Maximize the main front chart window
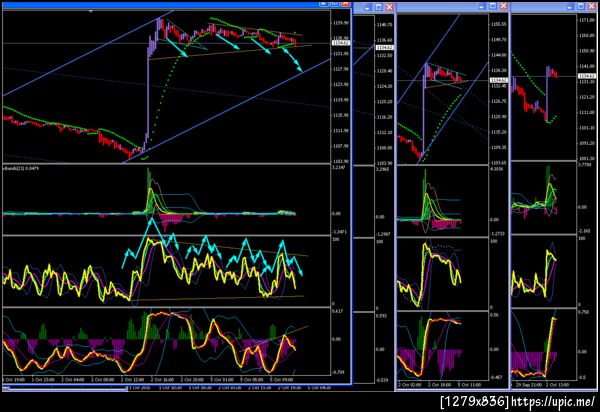Image resolution: width=600 pixels, height=412 pixels. tap(334, 3)
